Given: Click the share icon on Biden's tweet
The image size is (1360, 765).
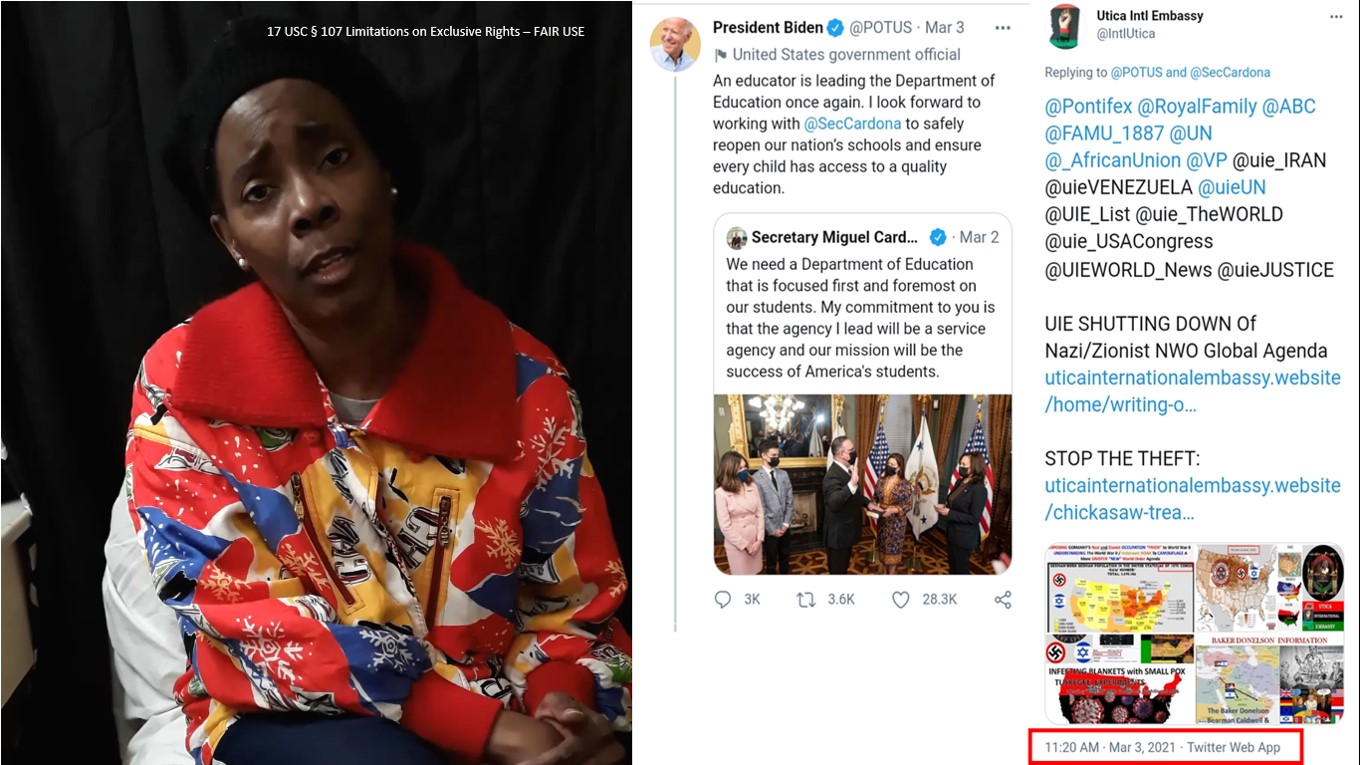Looking at the screenshot, I should (x=1002, y=599).
